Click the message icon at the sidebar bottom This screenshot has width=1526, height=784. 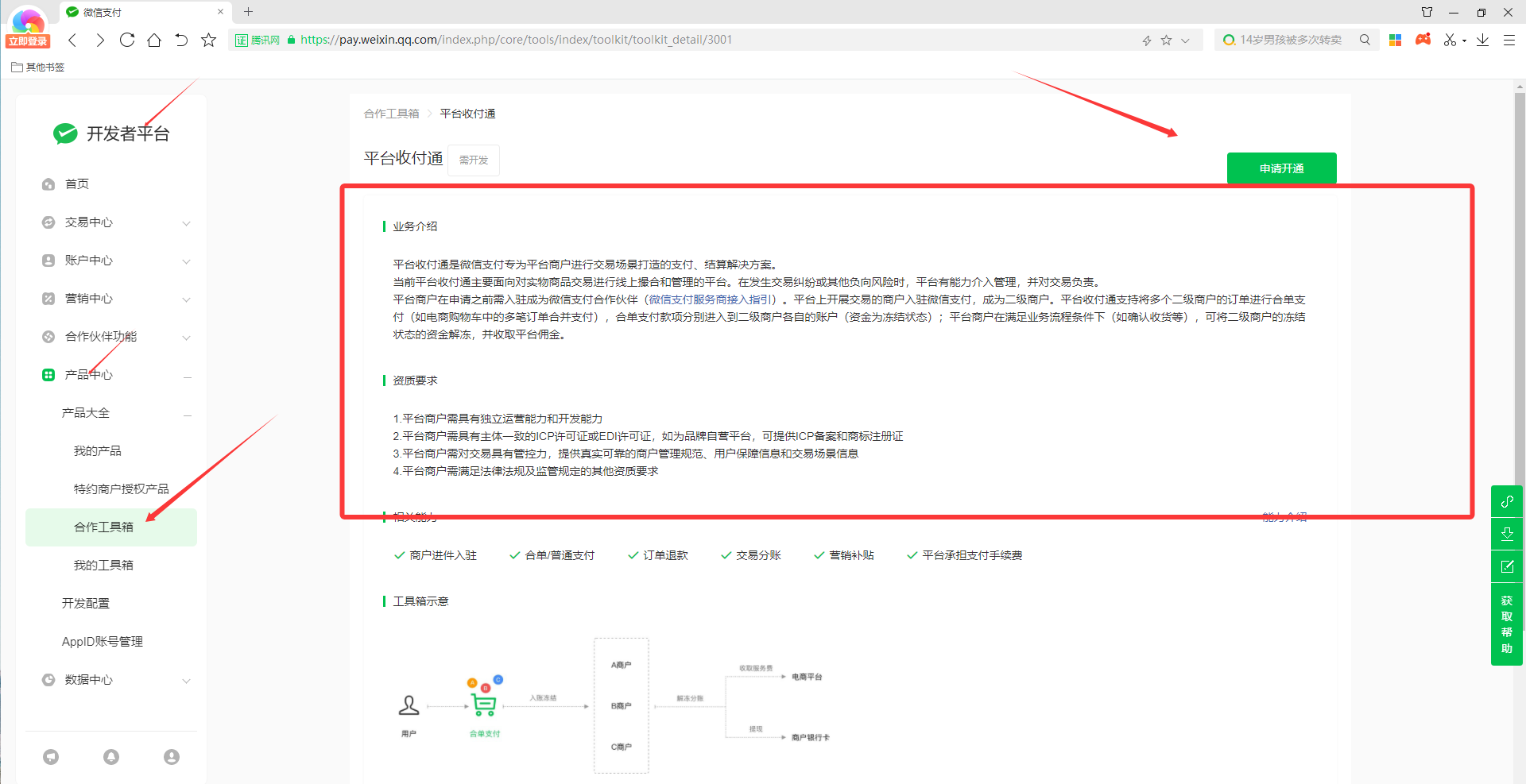point(51,757)
